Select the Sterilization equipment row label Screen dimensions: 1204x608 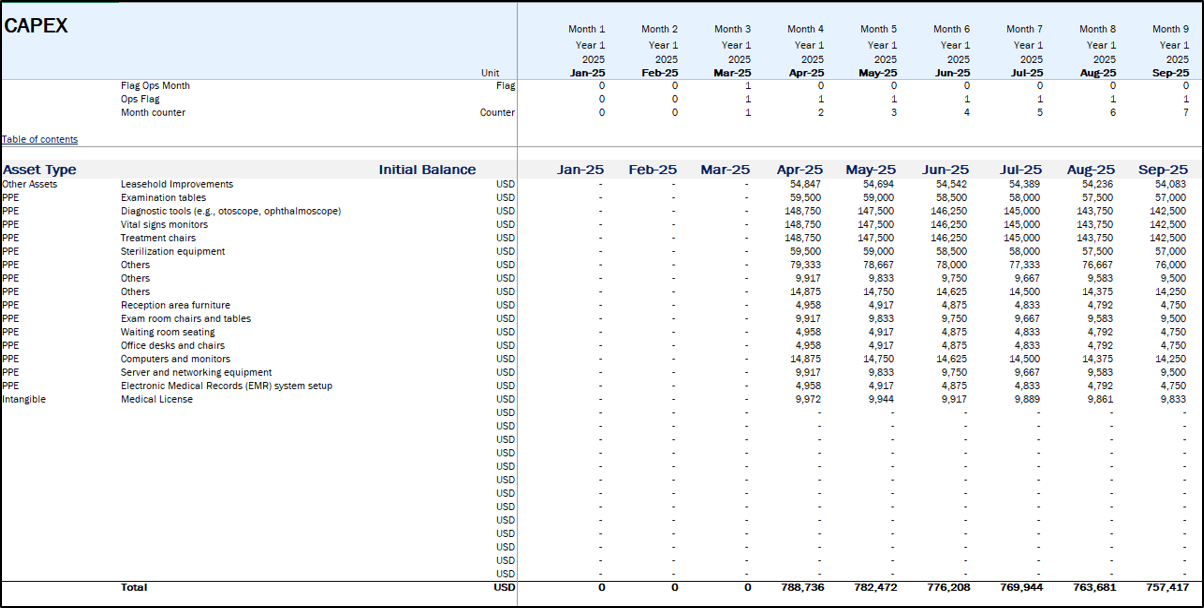tap(173, 252)
